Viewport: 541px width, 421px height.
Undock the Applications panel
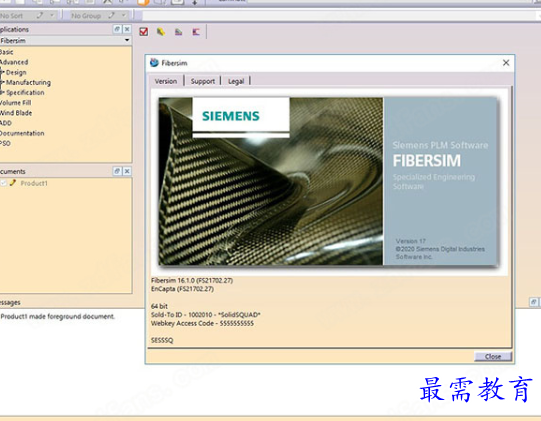point(117,29)
